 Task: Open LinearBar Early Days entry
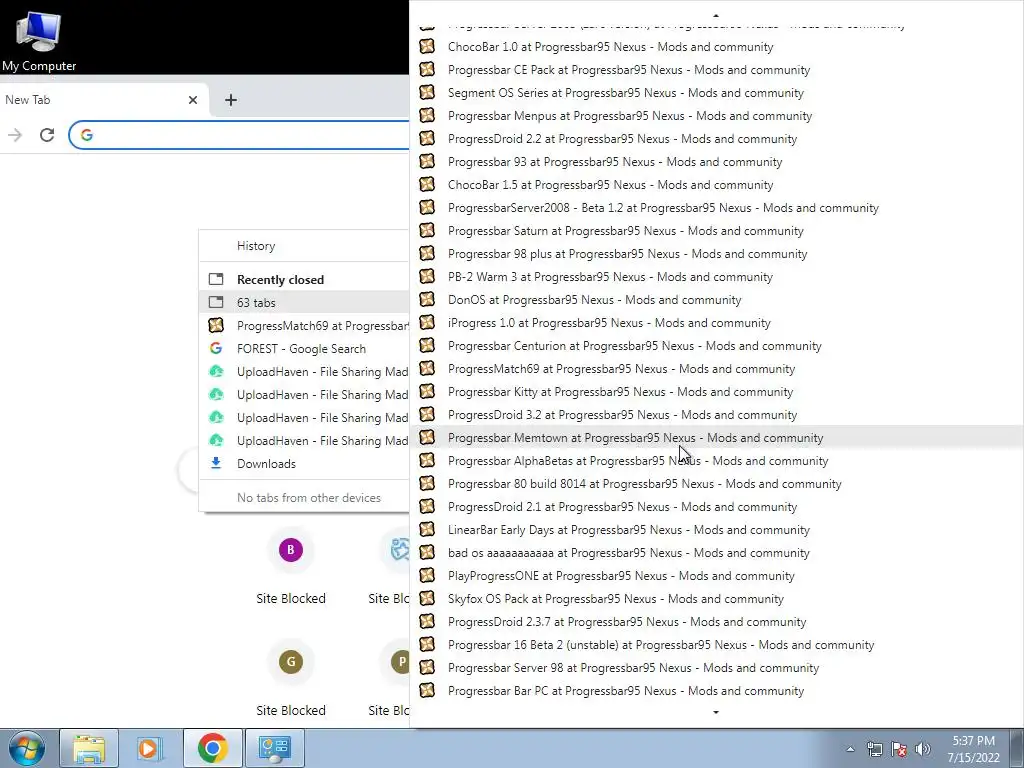click(x=716, y=530)
